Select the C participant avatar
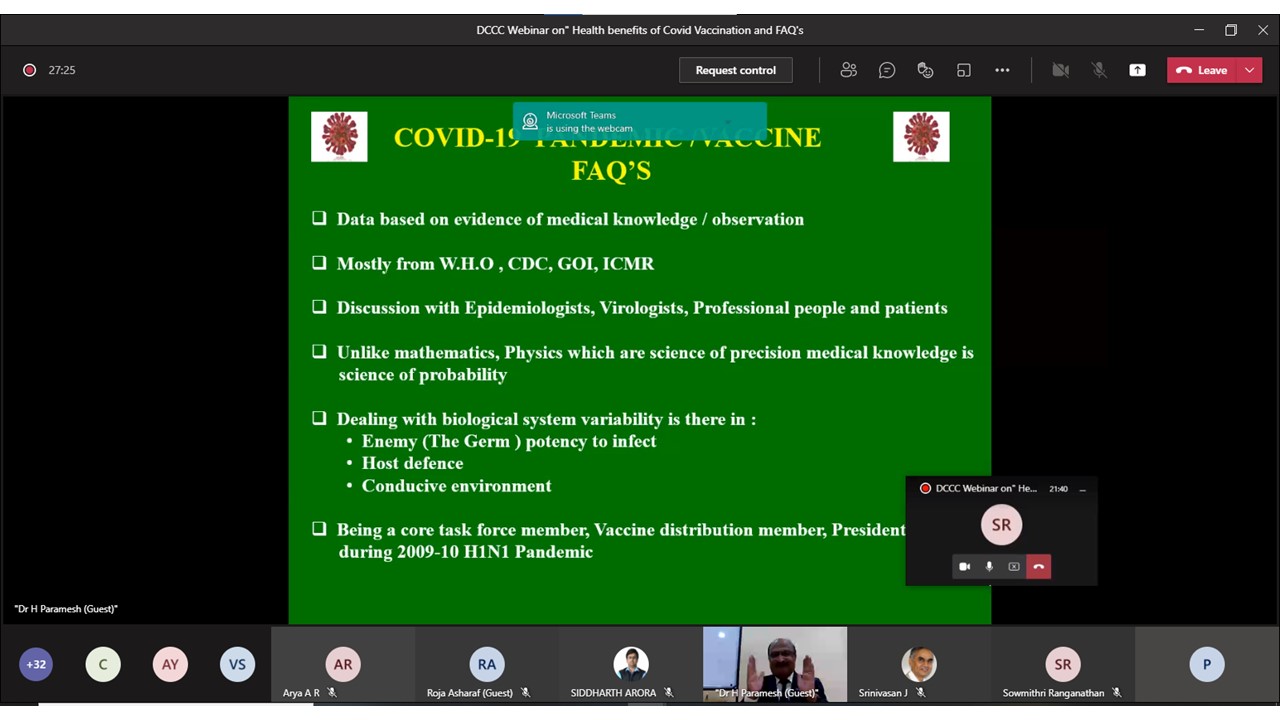 [103, 664]
